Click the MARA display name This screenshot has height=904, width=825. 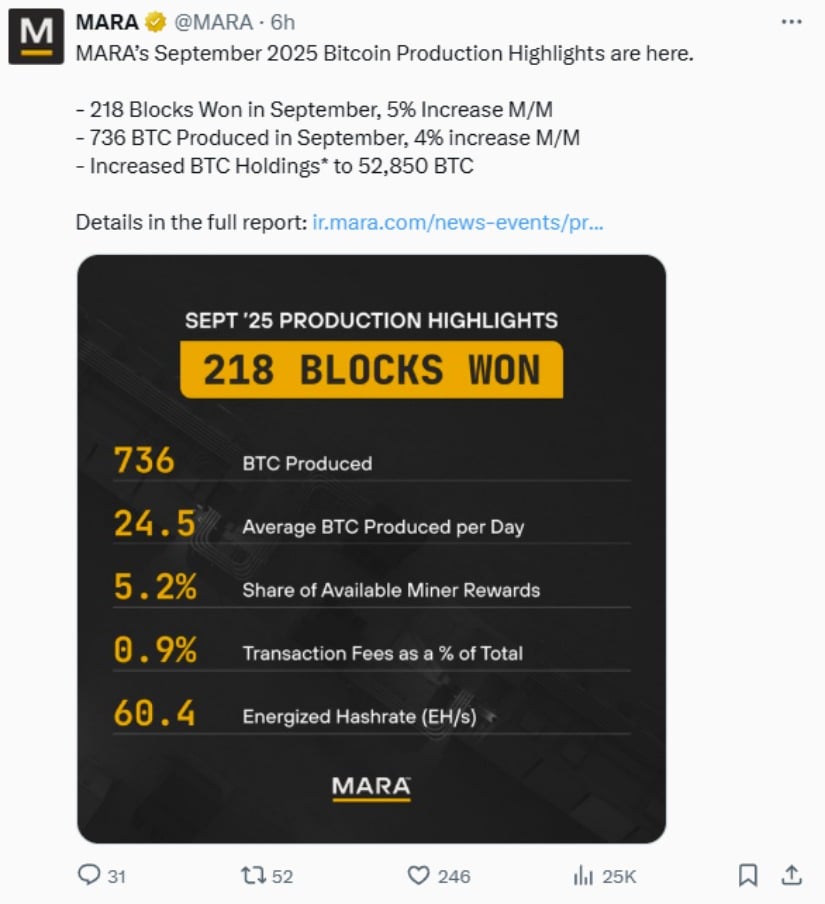point(107,22)
